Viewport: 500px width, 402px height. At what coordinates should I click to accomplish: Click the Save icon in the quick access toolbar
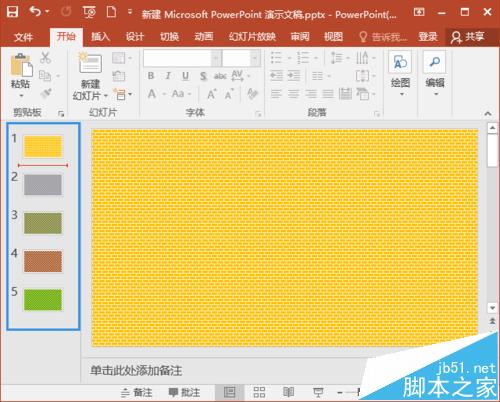[x=12, y=12]
